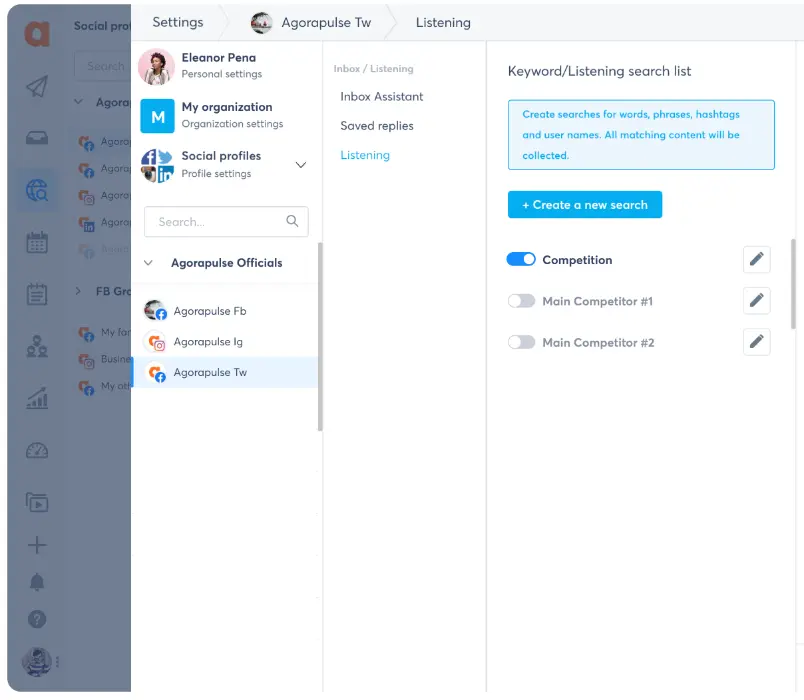Switch to the Inbox Assistant section
The width and height of the screenshot is (804, 700).
click(379, 97)
